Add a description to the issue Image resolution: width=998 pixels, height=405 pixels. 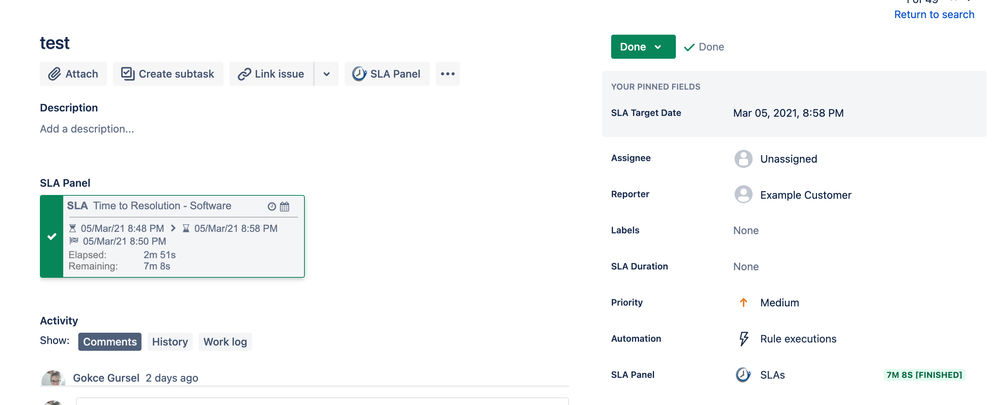(x=87, y=129)
